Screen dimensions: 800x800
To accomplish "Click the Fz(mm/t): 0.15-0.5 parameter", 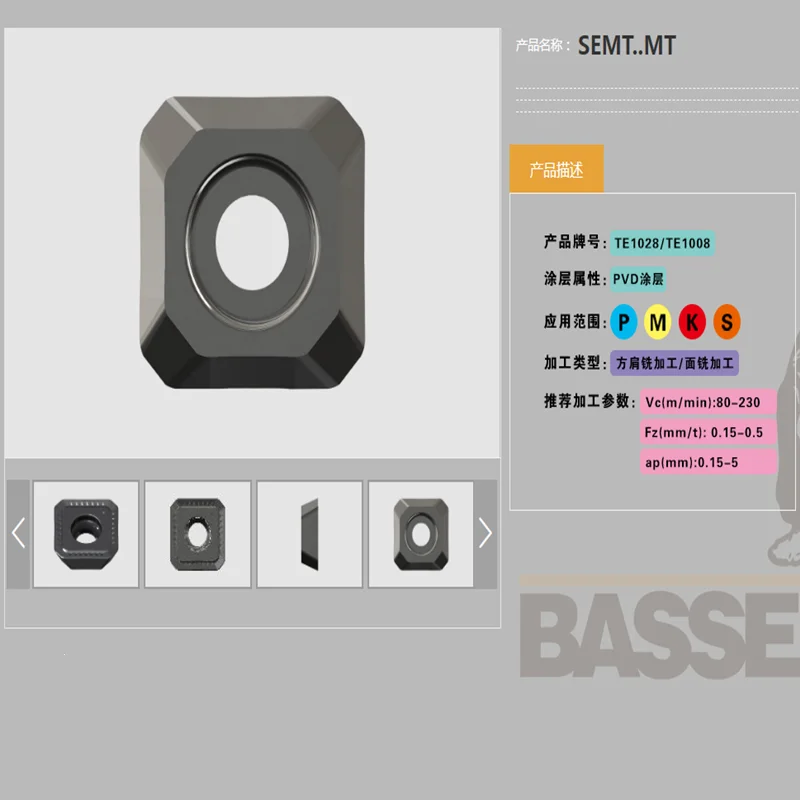I will pyautogui.click(x=709, y=432).
